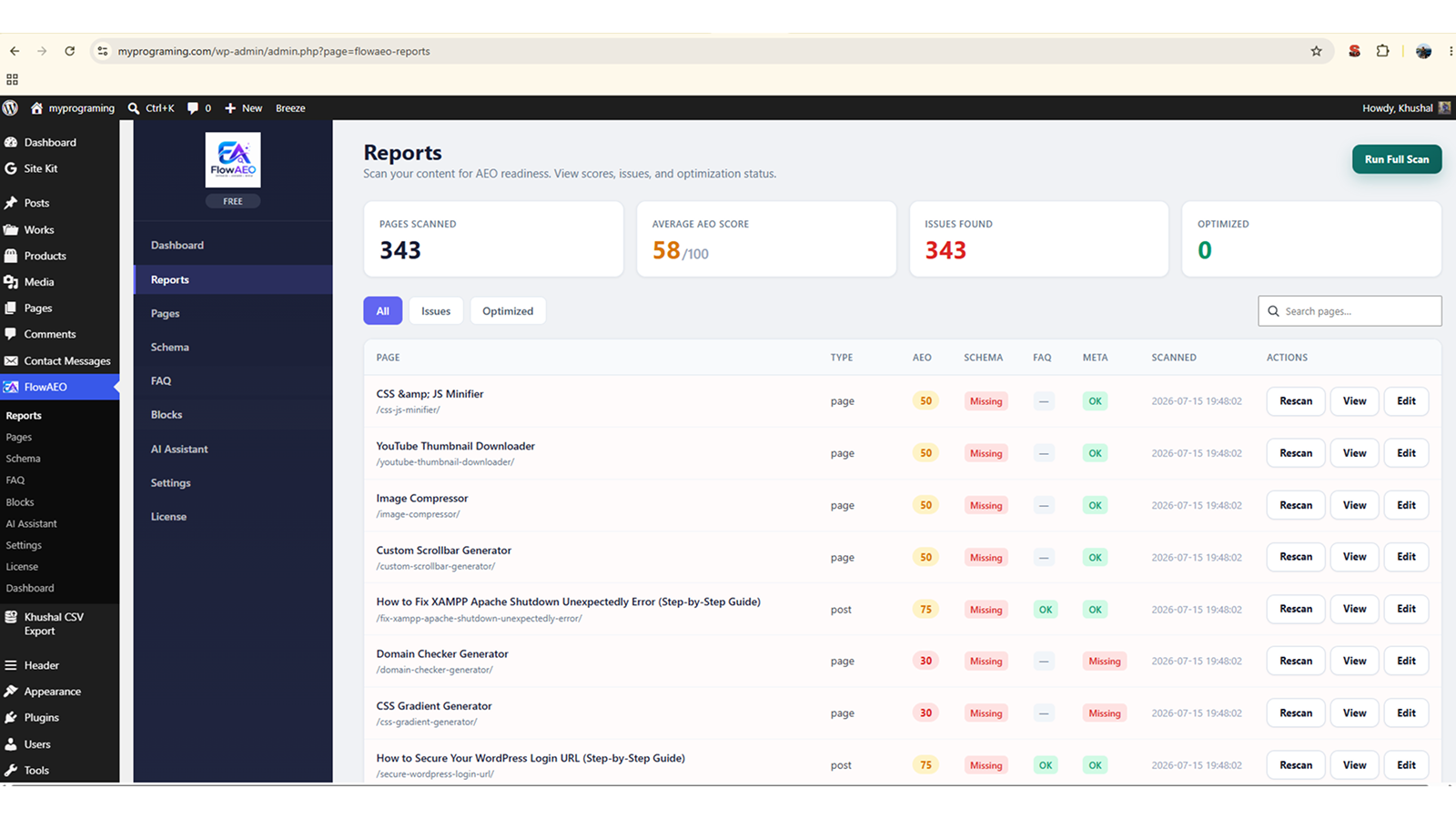Edit the Domain Checker Generator page

point(1406,661)
